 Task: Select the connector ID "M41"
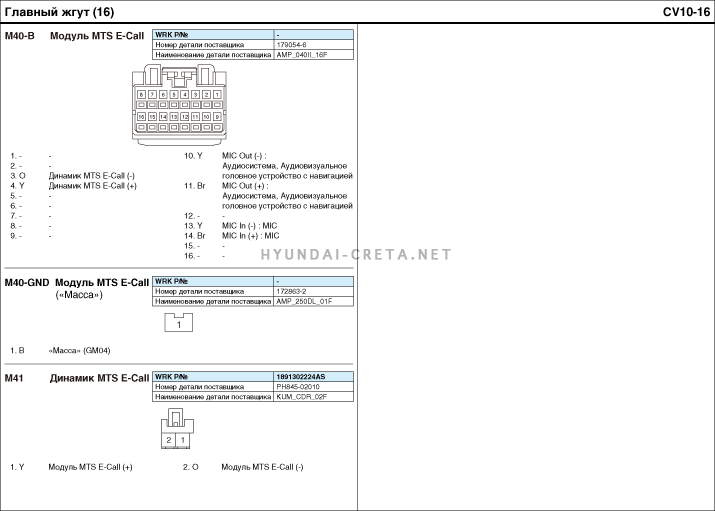[x=14, y=378]
